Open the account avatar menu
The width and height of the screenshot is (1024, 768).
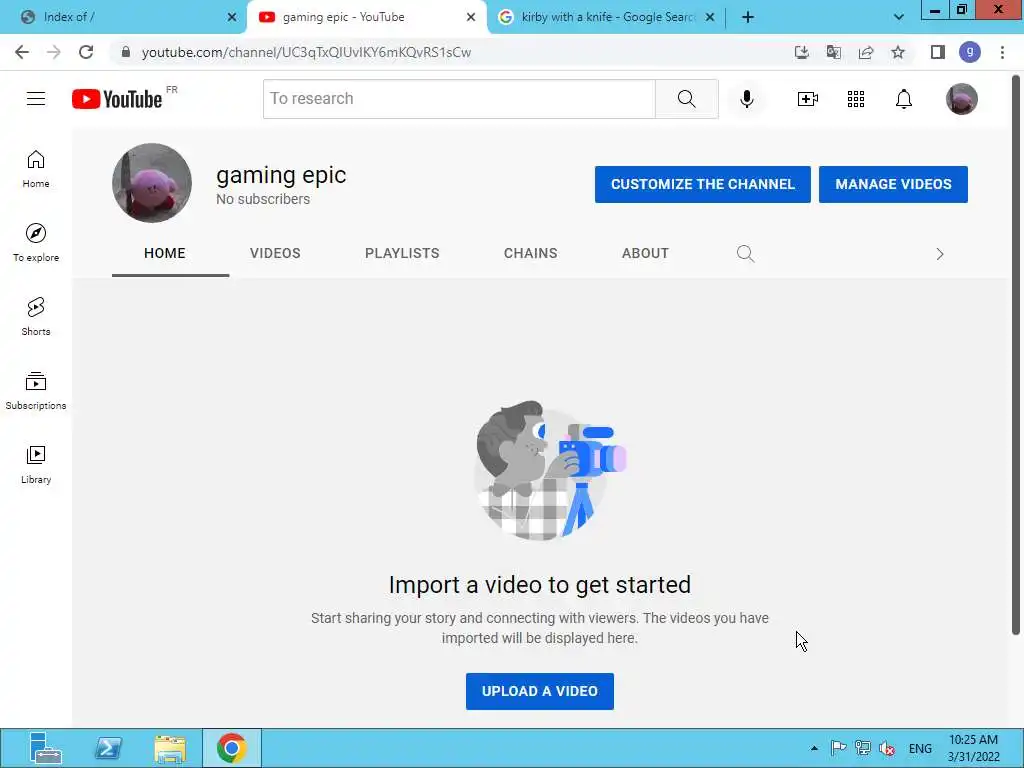pos(961,99)
